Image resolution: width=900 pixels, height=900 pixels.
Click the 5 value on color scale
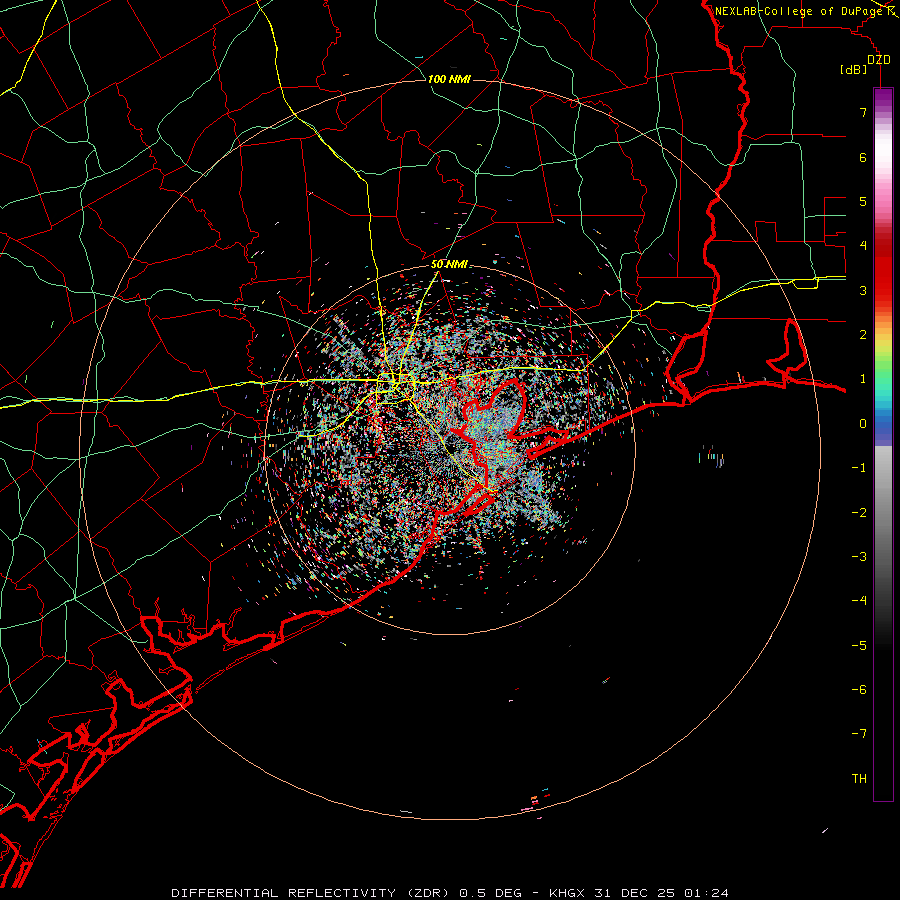[x=863, y=201]
